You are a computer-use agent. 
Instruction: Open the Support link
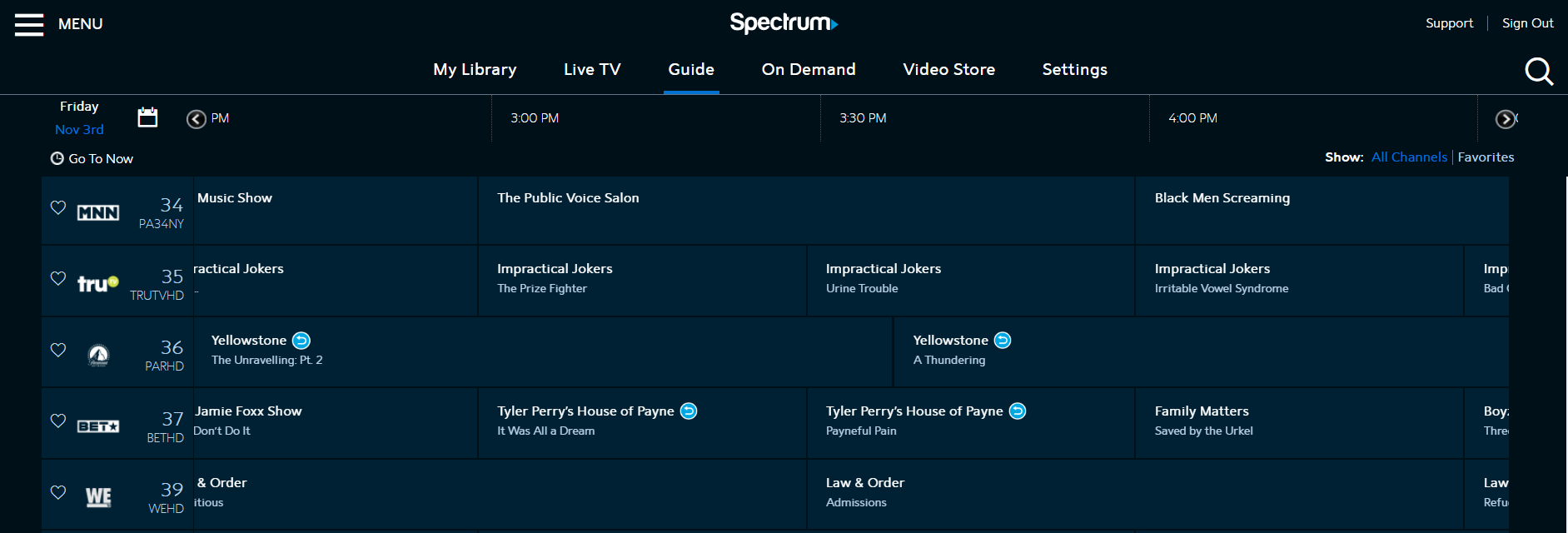coord(1449,23)
